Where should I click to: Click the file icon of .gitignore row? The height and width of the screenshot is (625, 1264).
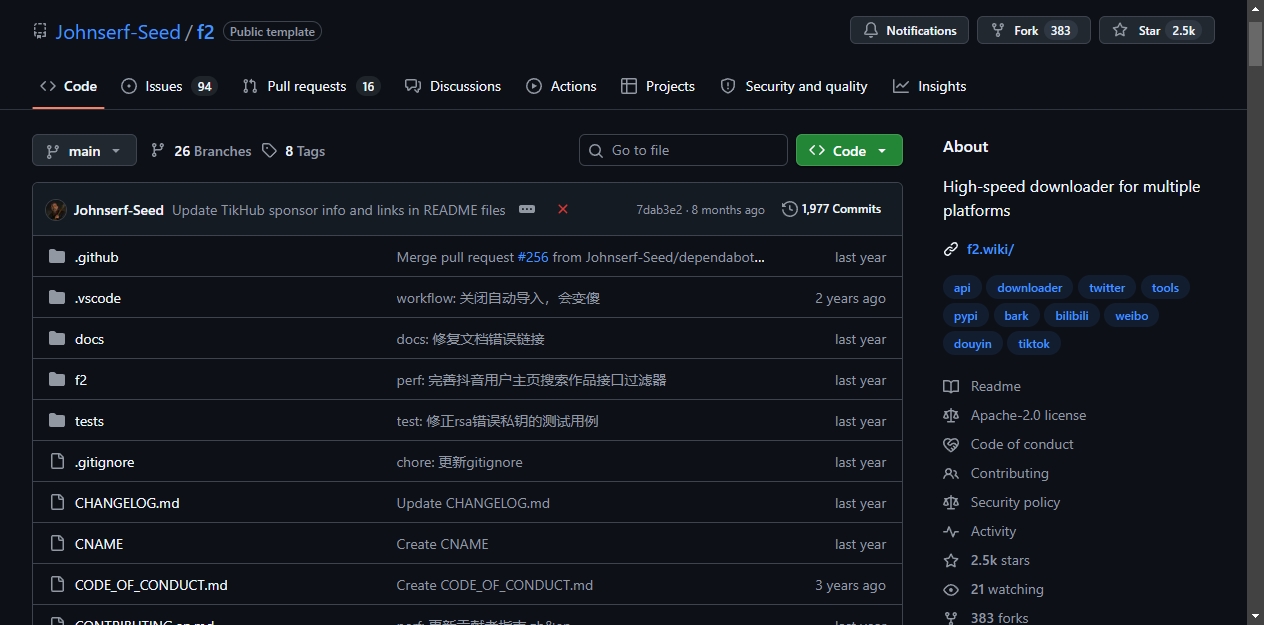tap(57, 462)
